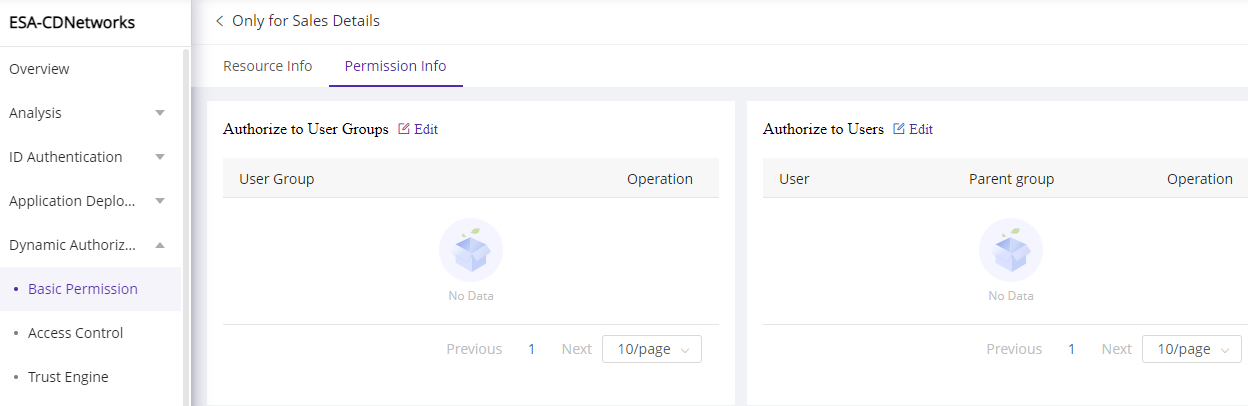Screen dimensions: 1248x406
Task: Click the ID Authentication sidebar label
Action: tap(66, 157)
